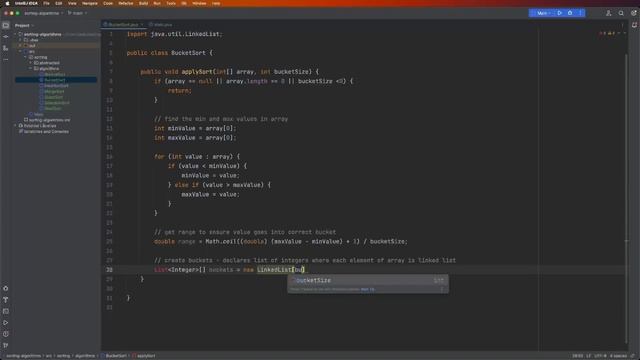Open the Code With Me user icon
Viewport: 640px width, 360px height.
pos(609,13)
